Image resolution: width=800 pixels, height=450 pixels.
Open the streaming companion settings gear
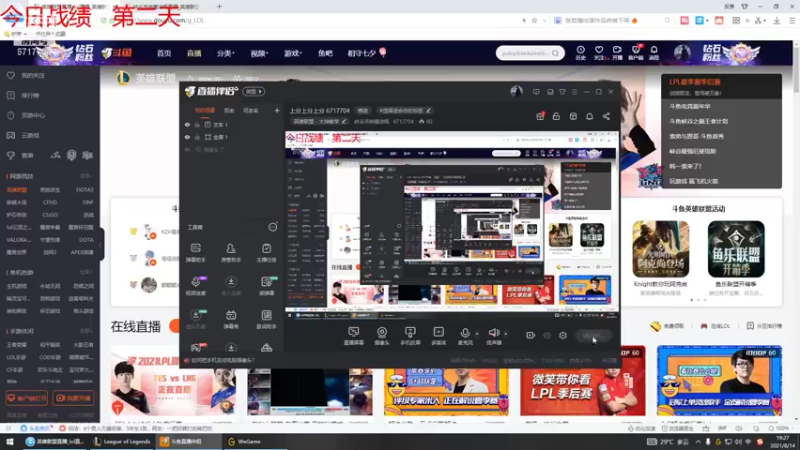(x=563, y=335)
